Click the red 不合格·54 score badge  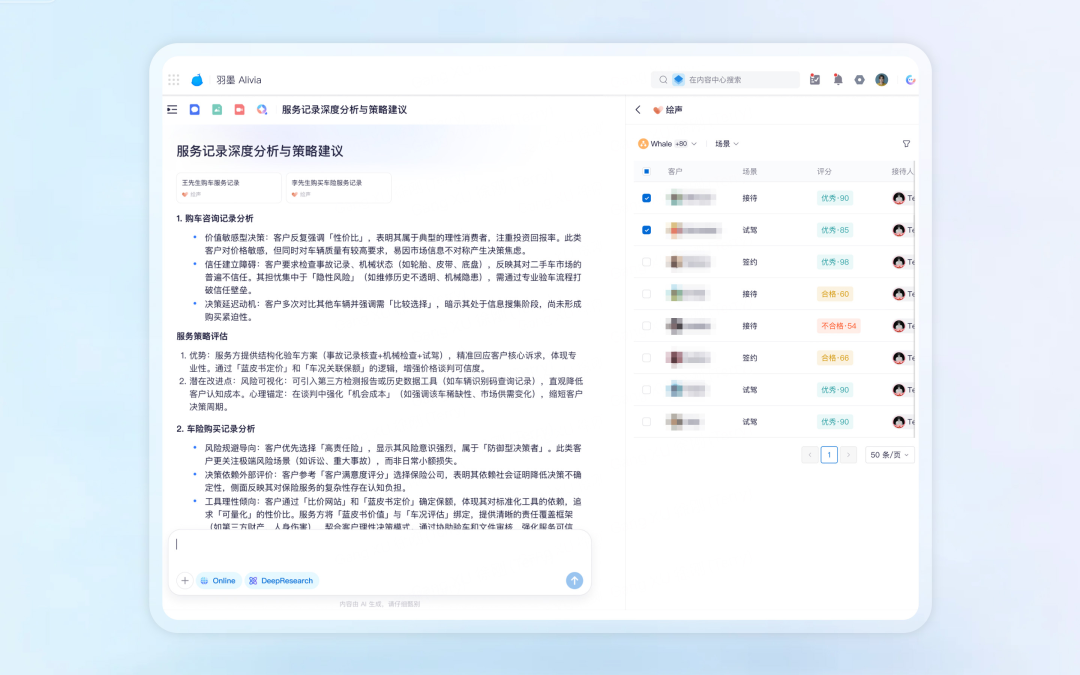[839, 326]
